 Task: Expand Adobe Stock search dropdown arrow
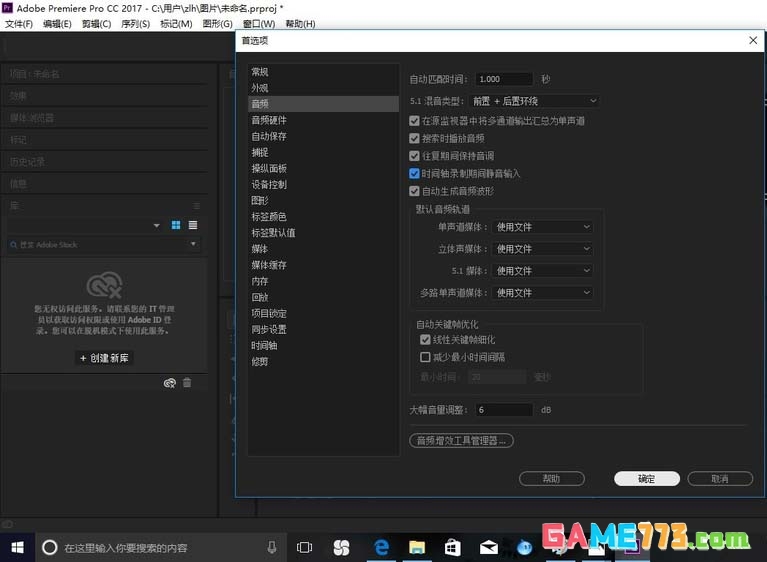click(193, 244)
